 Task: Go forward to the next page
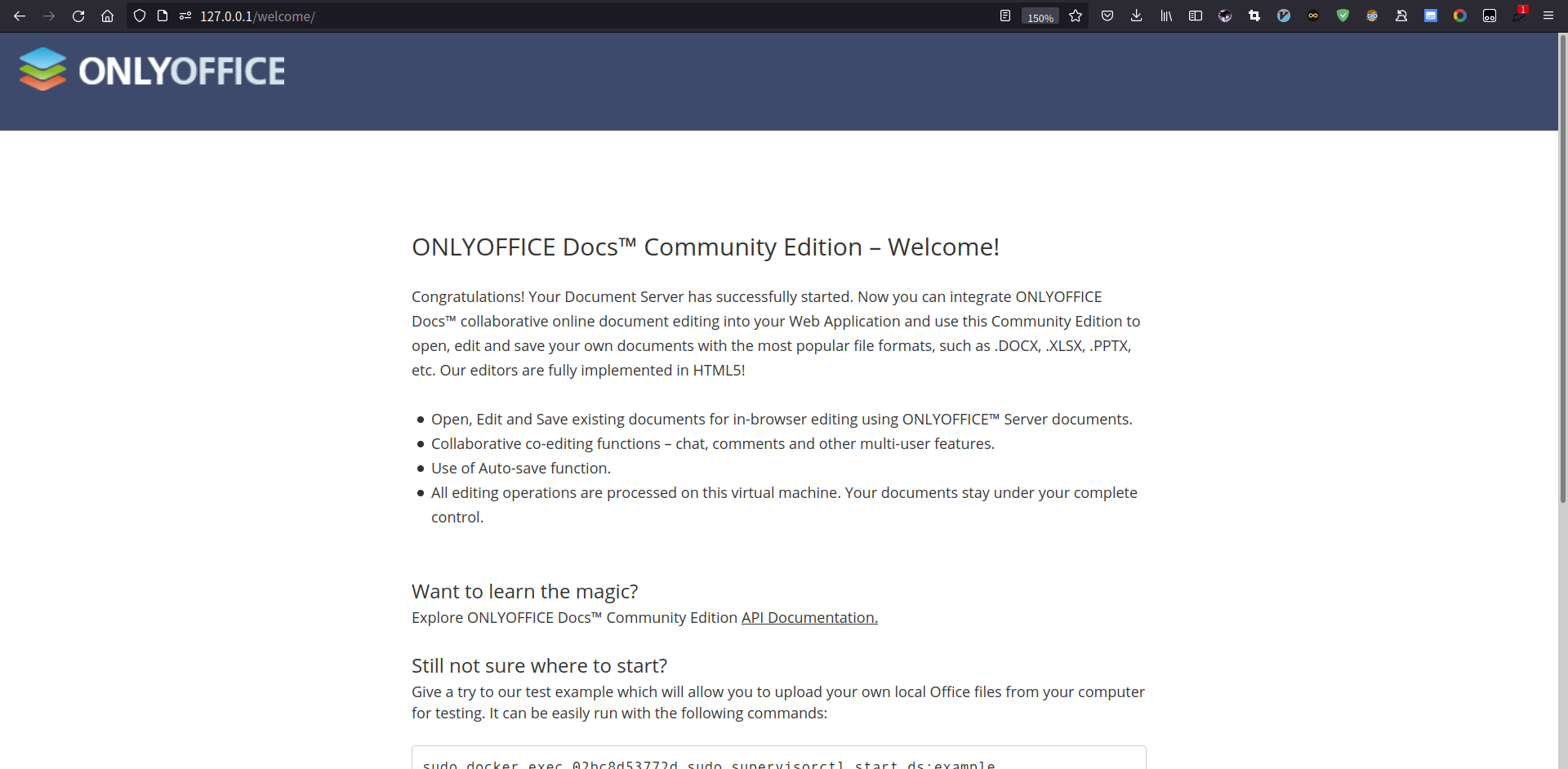(49, 16)
